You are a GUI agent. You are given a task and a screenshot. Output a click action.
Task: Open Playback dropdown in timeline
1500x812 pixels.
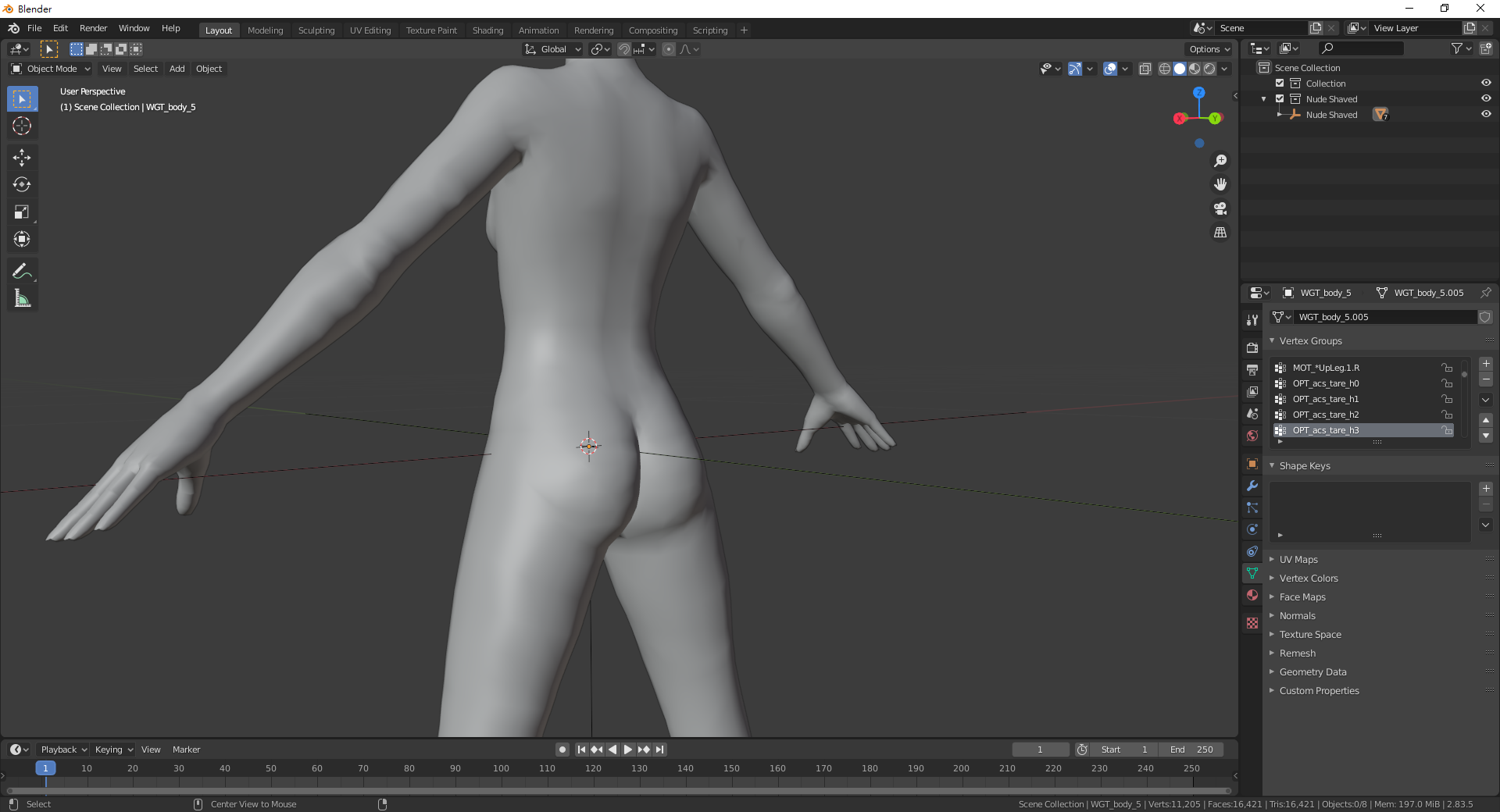click(63, 750)
